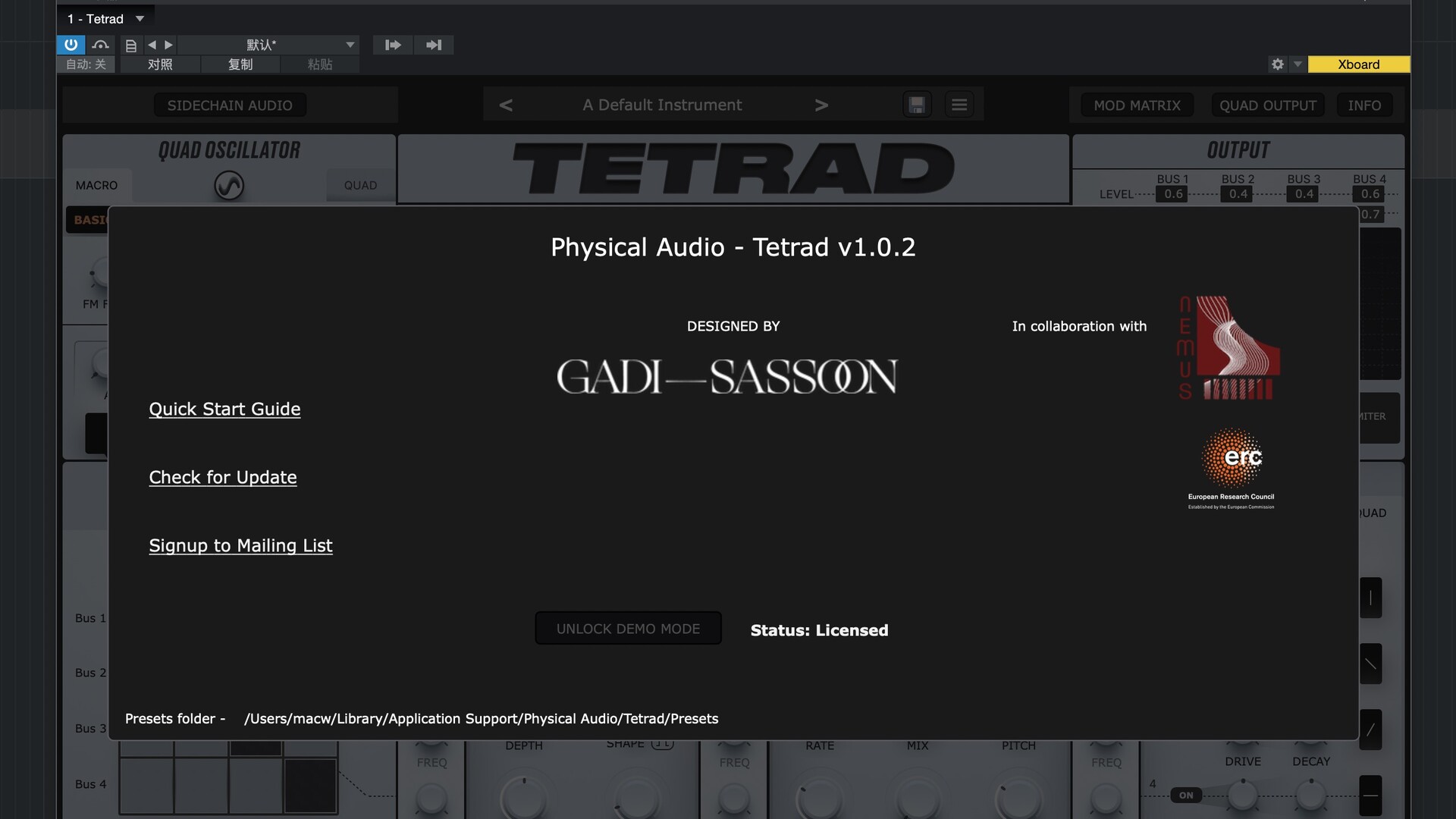This screenshot has height=819, width=1456.
Task: Open the Quick Start Guide link
Action: click(224, 409)
